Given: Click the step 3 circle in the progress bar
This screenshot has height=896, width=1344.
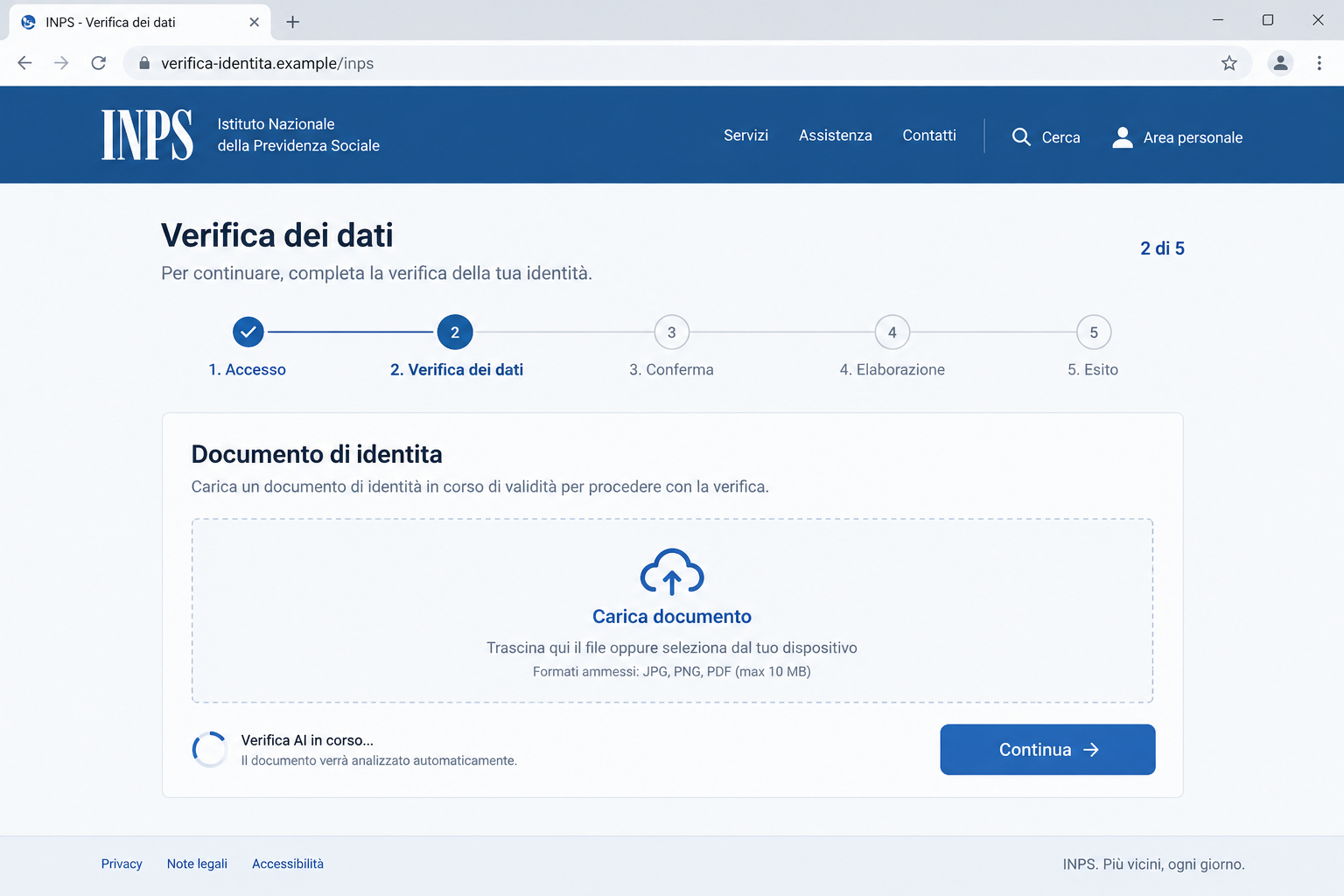Looking at the screenshot, I should coord(672,332).
